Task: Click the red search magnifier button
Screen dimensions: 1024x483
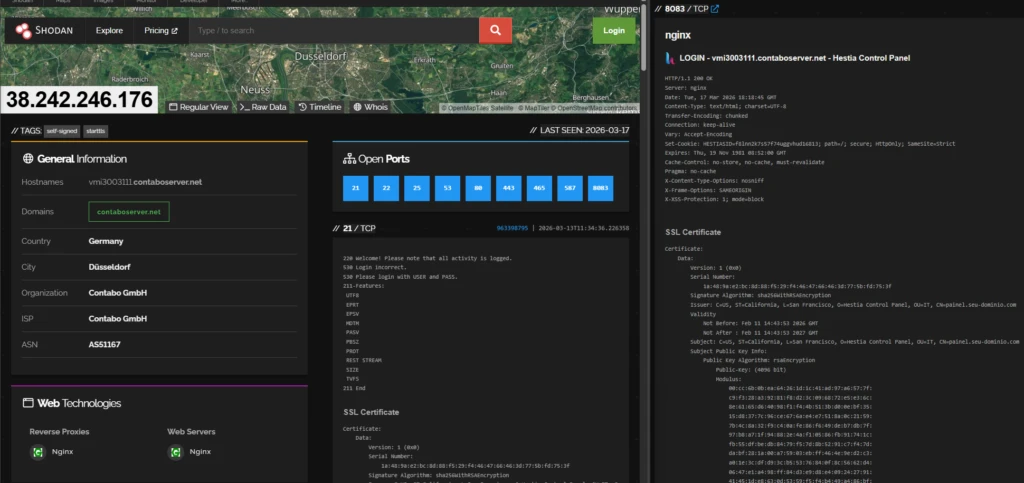Action: [x=495, y=31]
